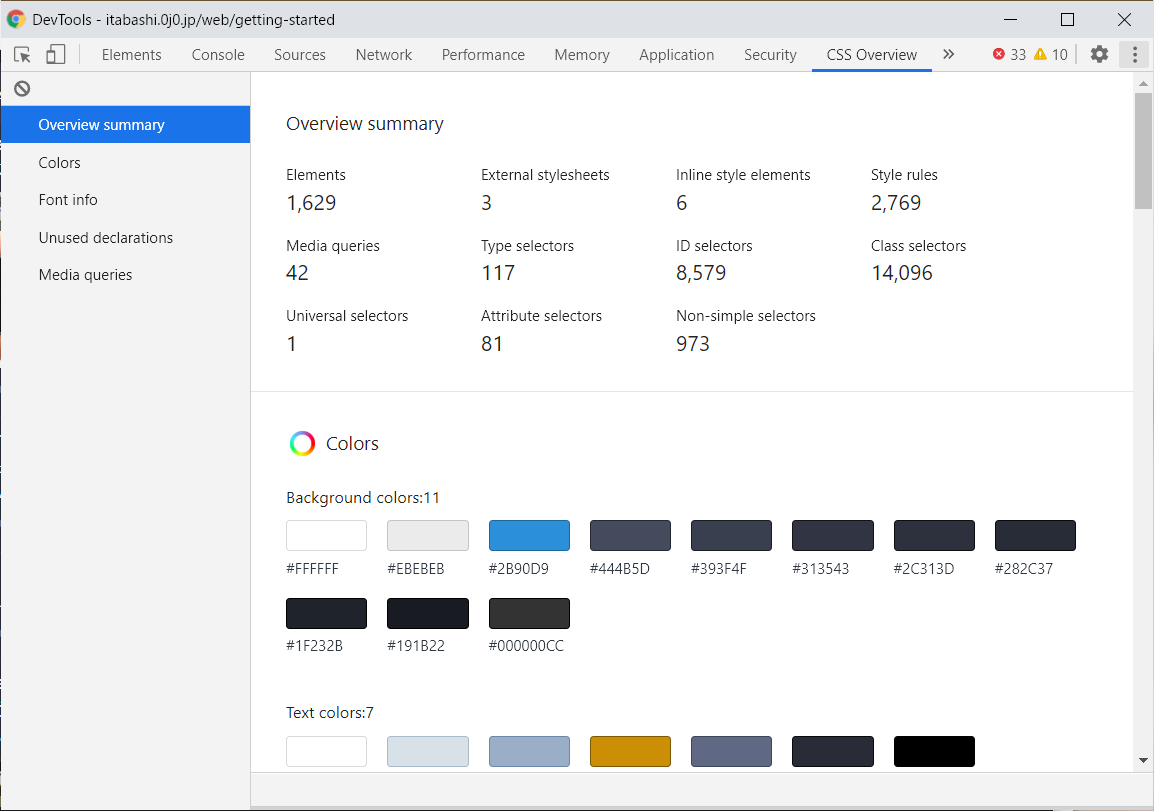Switch to the Elements tab
Screen dimensions: 1154x811
tap(131, 55)
